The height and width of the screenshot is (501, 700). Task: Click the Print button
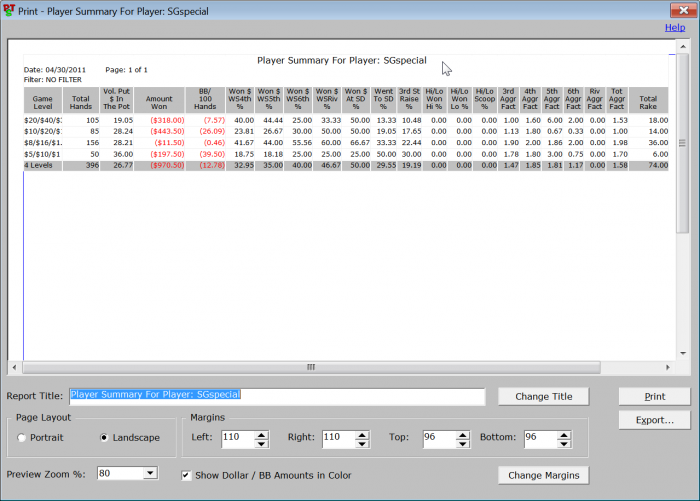[654, 396]
